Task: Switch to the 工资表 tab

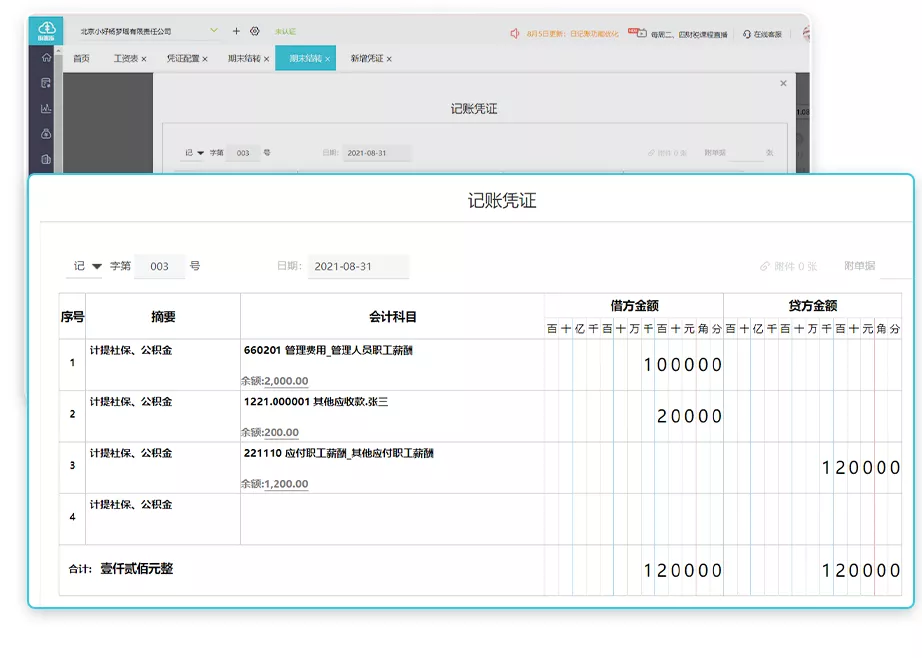Action: [x=127, y=58]
